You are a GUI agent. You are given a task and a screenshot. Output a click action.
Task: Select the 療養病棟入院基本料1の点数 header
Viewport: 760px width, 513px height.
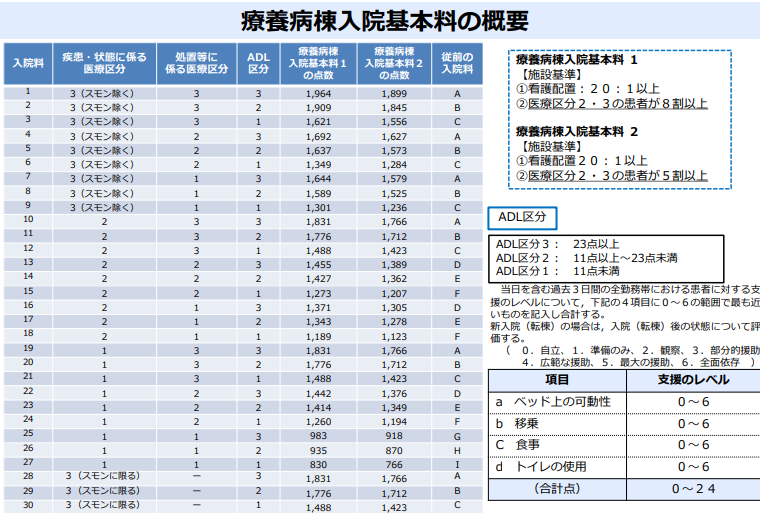point(318,64)
